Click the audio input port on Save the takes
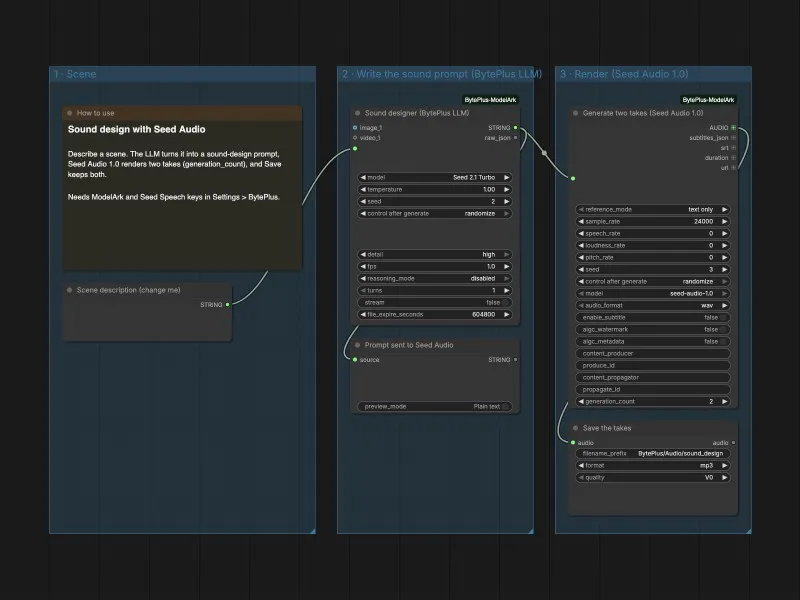The width and height of the screenshot is (800, 600). (573, 443)
